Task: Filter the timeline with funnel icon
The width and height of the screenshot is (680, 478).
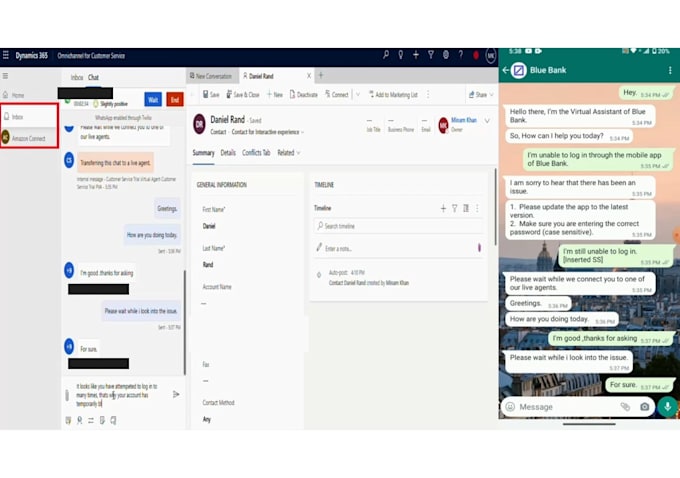Action: pyautogui.click(x=454, y=209)
